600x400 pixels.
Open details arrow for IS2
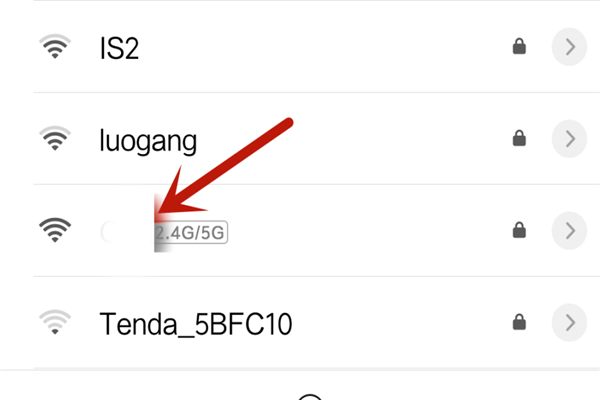coord(569,47)
